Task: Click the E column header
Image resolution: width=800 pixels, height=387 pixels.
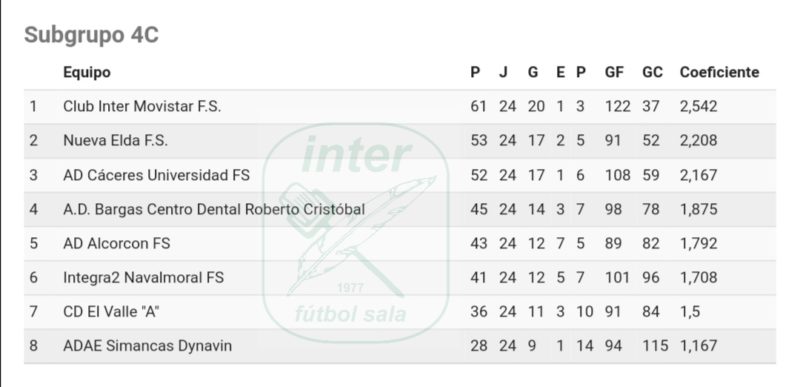Action: [x=560, y=72]
